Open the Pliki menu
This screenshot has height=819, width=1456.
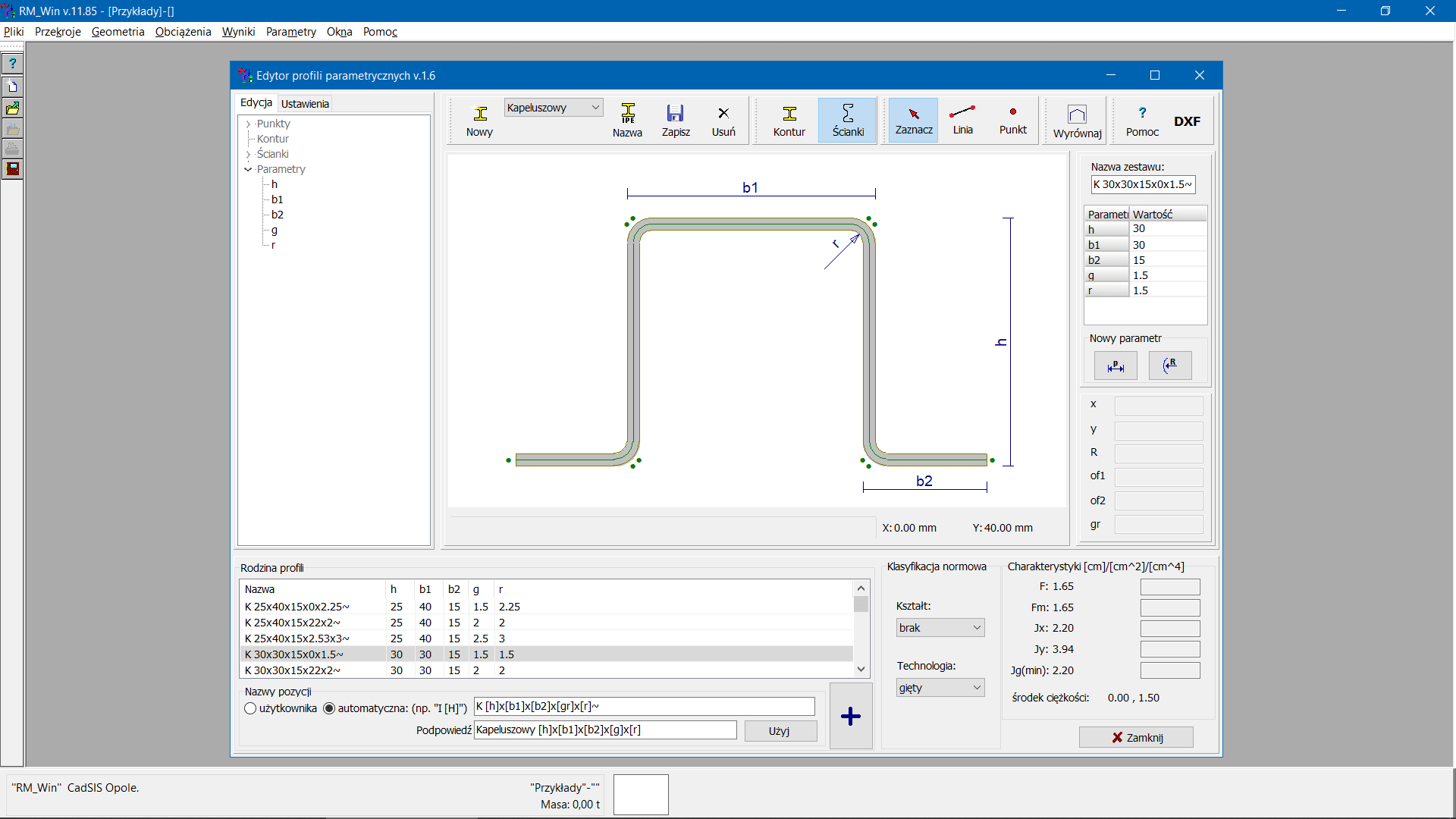point(14,32)
